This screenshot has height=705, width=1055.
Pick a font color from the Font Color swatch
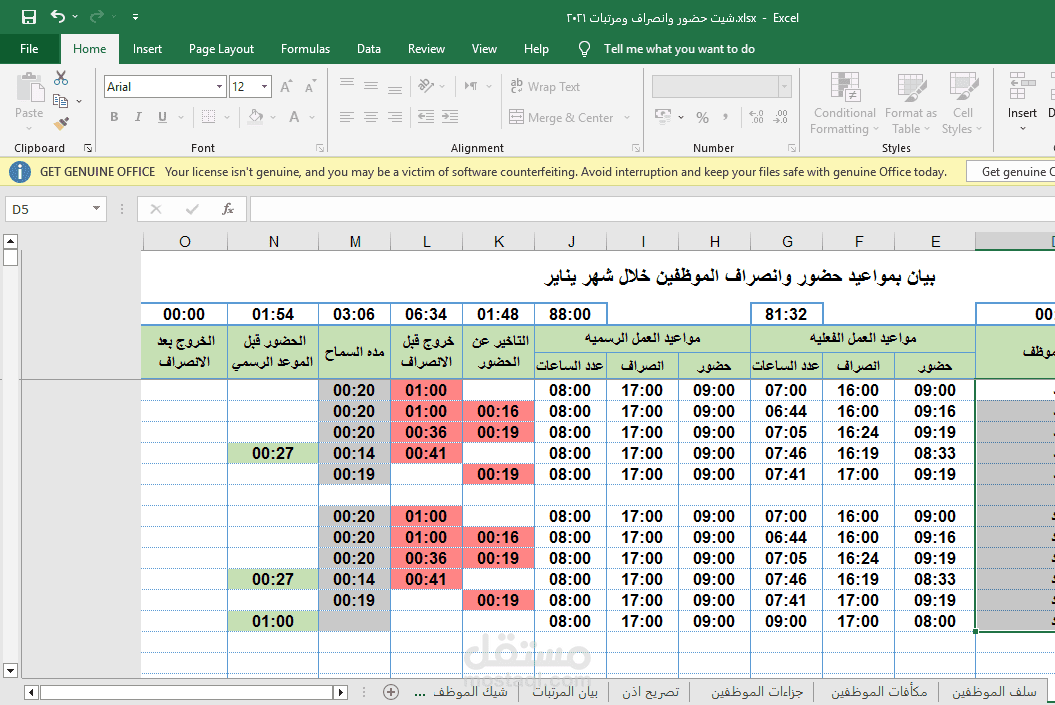pos(296,117)
